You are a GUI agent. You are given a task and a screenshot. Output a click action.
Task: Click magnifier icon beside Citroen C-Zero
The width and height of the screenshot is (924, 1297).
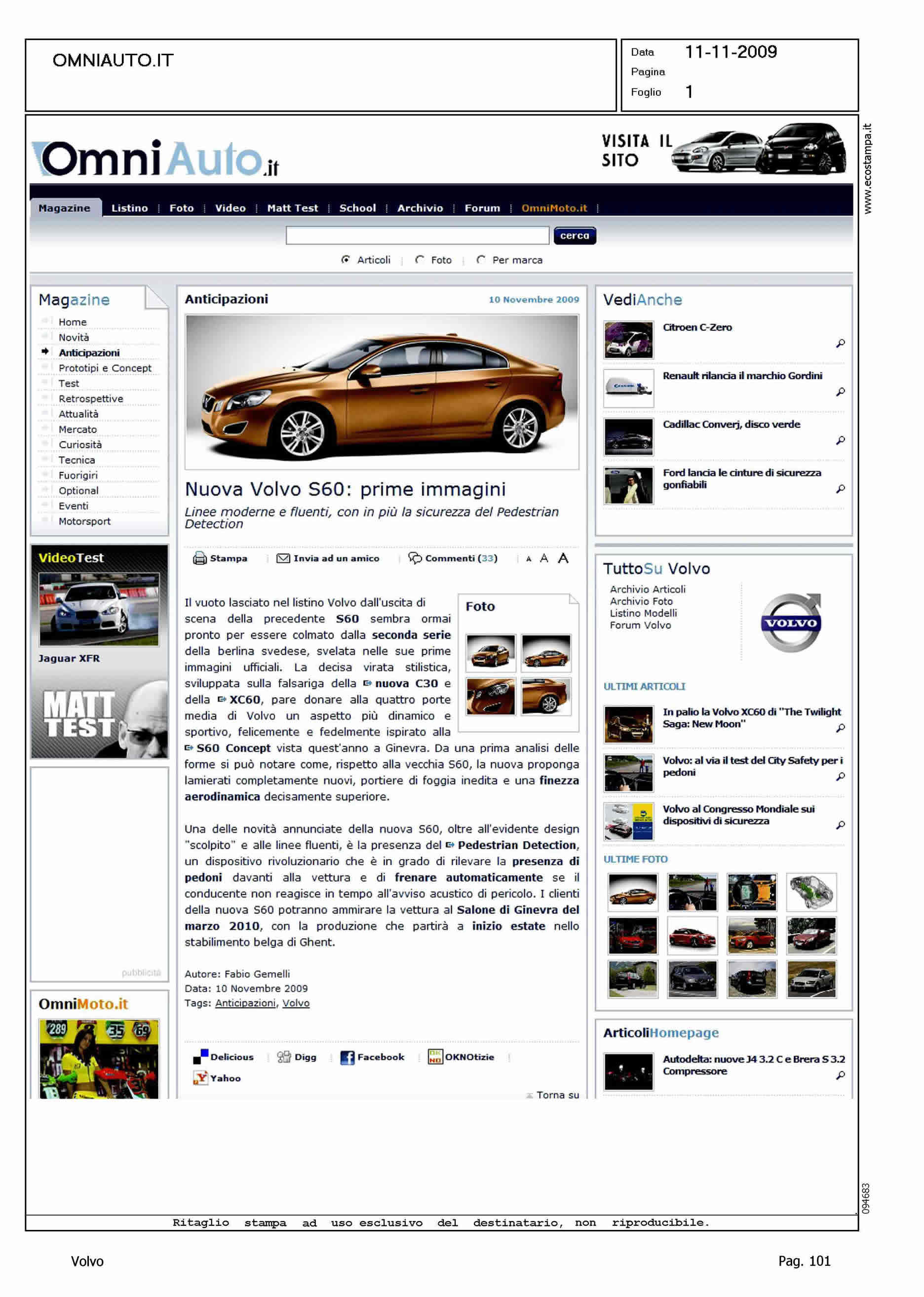tap(840, 343)
